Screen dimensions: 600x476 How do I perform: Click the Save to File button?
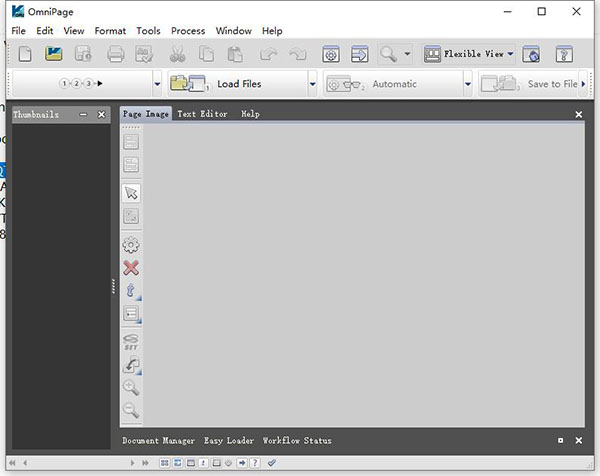530,84
